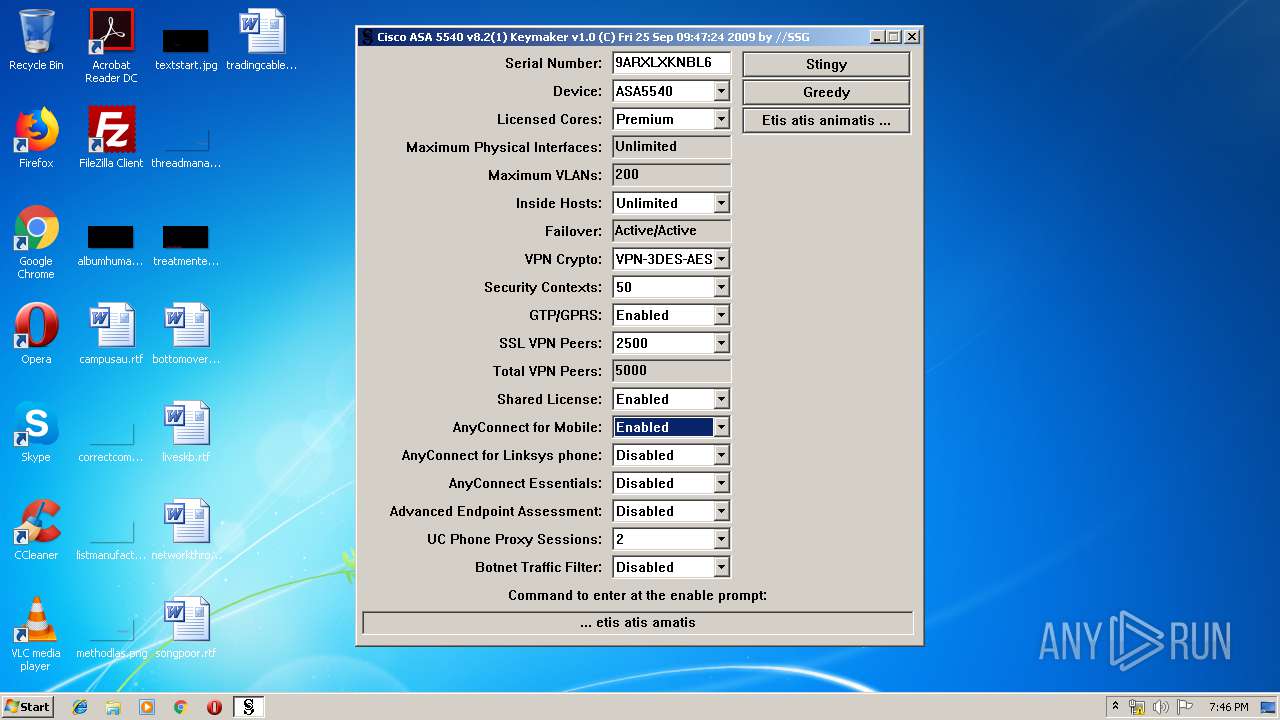Viewport: 1280px width, 720px height.
Task: Expand UC Phone Proxy Sessions dropdown
Action: point(721,539)
